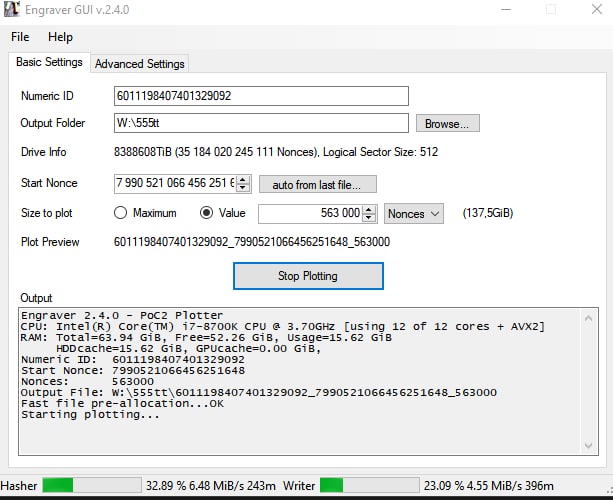
Task: Click the Start Nonce input field
Action: pos(175,183)
